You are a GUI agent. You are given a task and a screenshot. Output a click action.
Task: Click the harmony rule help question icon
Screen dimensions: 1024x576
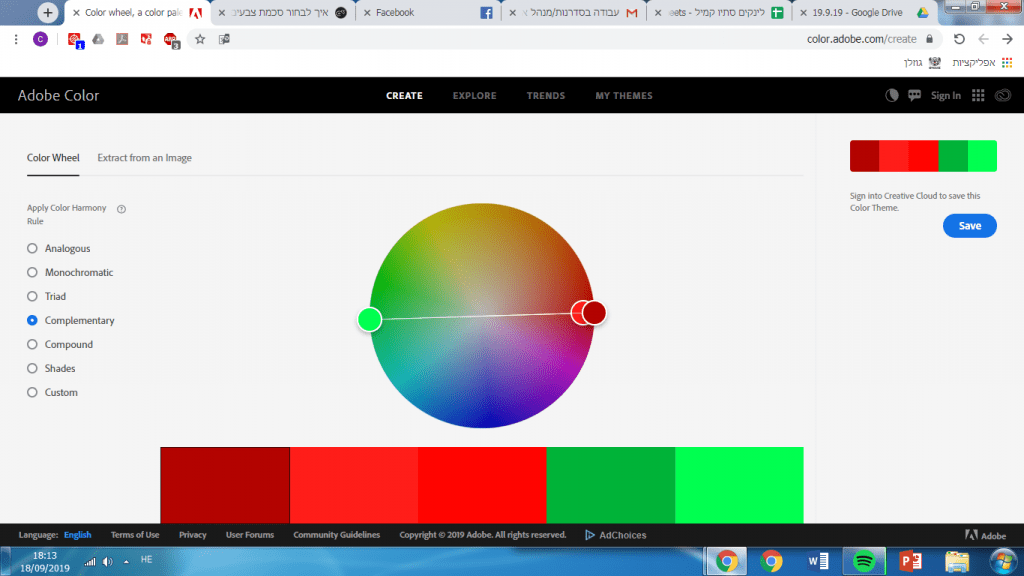click(x=121, y=209)
